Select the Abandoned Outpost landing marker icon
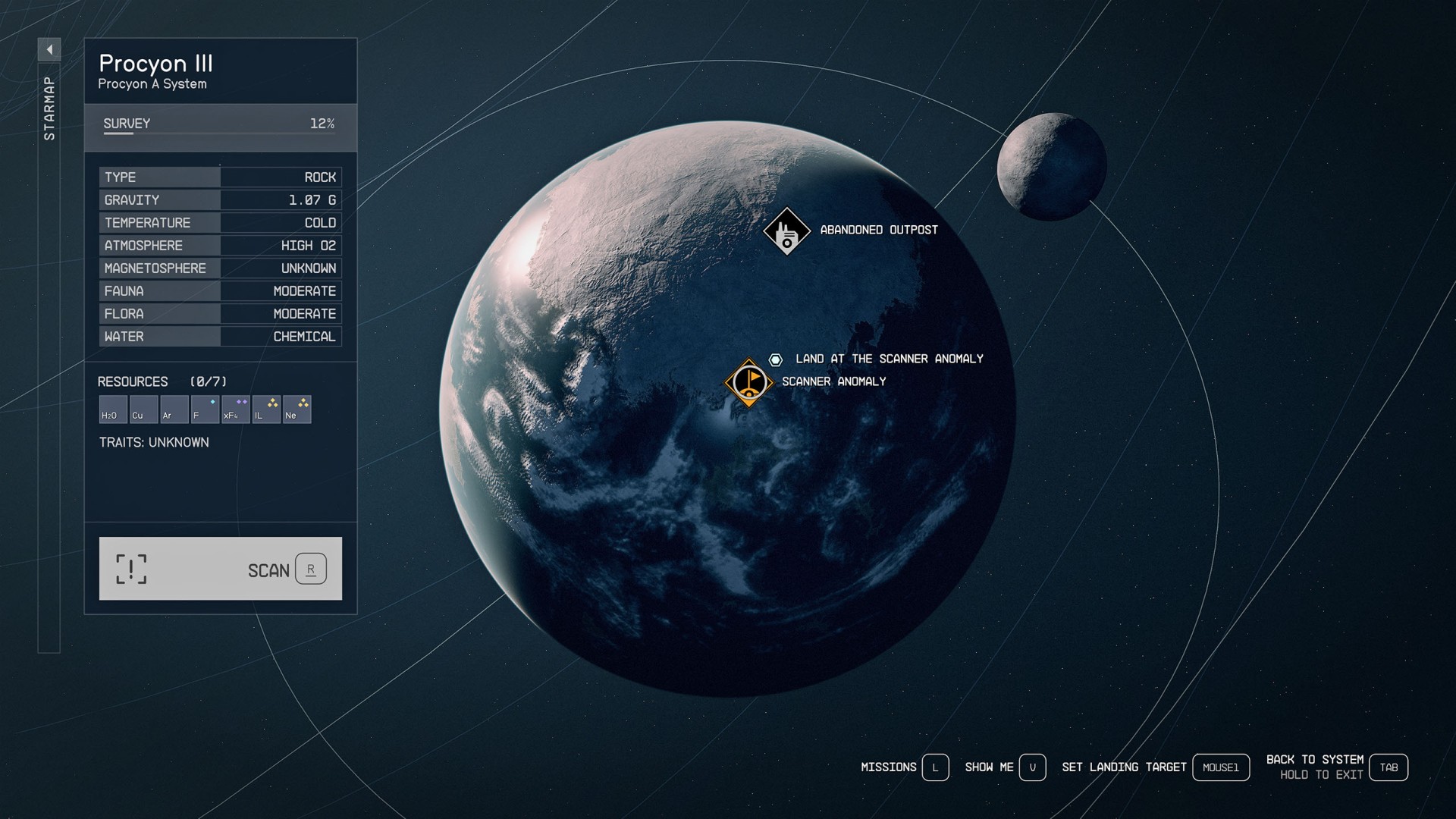This screenshot has width=1456, height=819. point(786,232)
